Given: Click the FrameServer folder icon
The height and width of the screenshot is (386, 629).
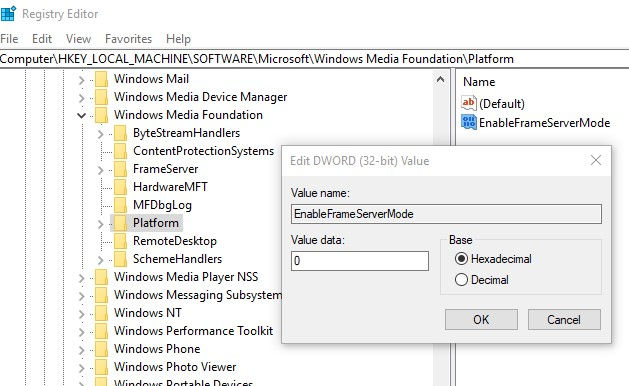Looking at the screenshot, I should pos(120,169).
